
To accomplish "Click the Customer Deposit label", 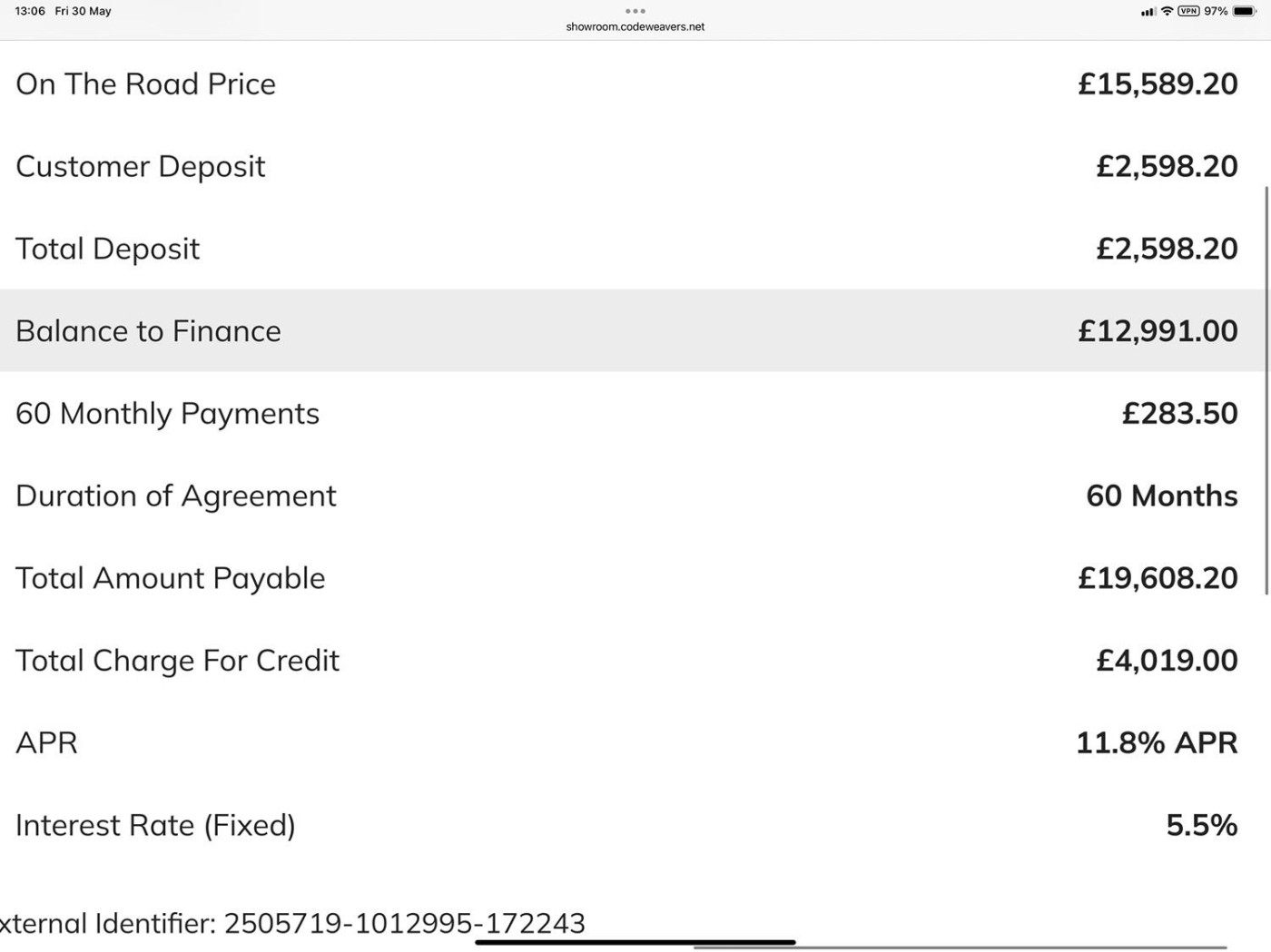I will (x=141, y=166).
